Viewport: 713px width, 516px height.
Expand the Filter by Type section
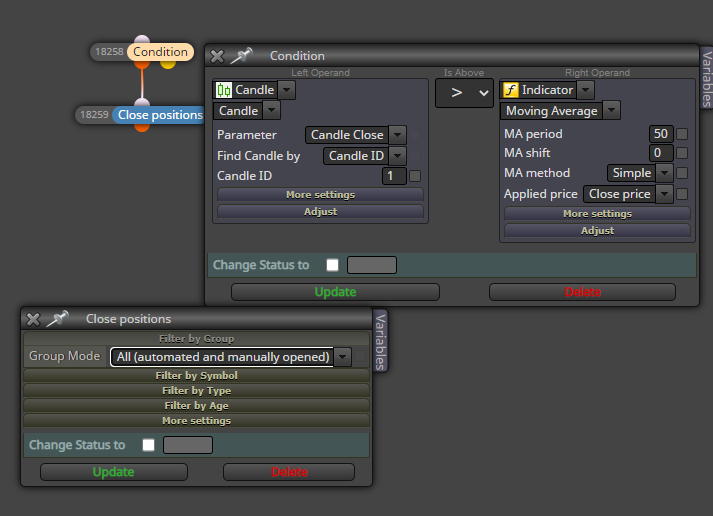click(x=196, y=391)
